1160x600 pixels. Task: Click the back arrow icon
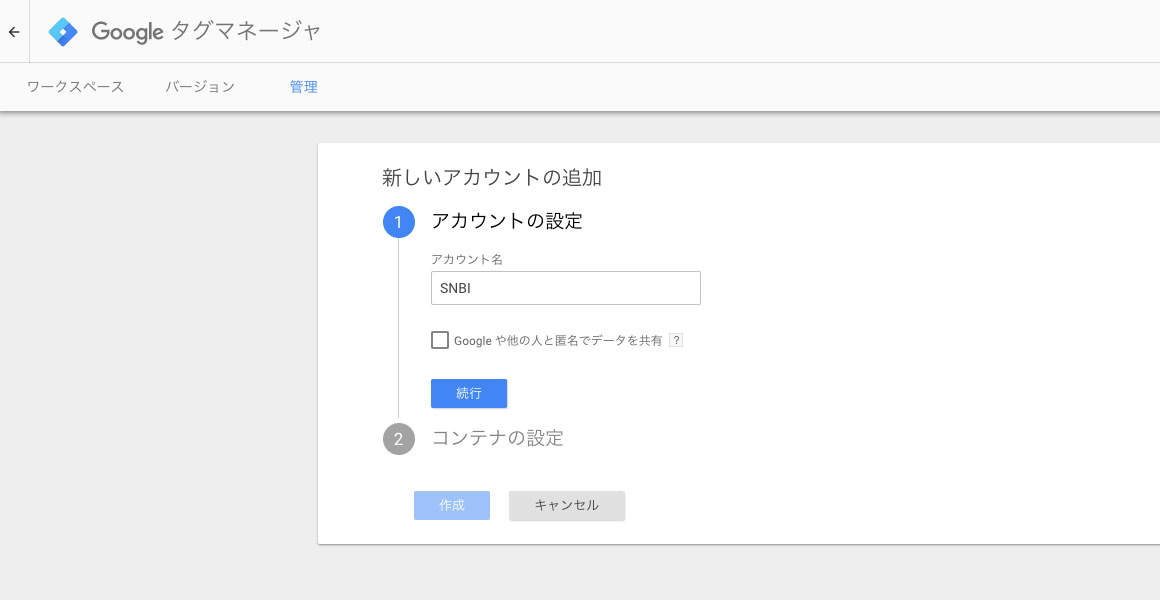click(x=14, y=32)
